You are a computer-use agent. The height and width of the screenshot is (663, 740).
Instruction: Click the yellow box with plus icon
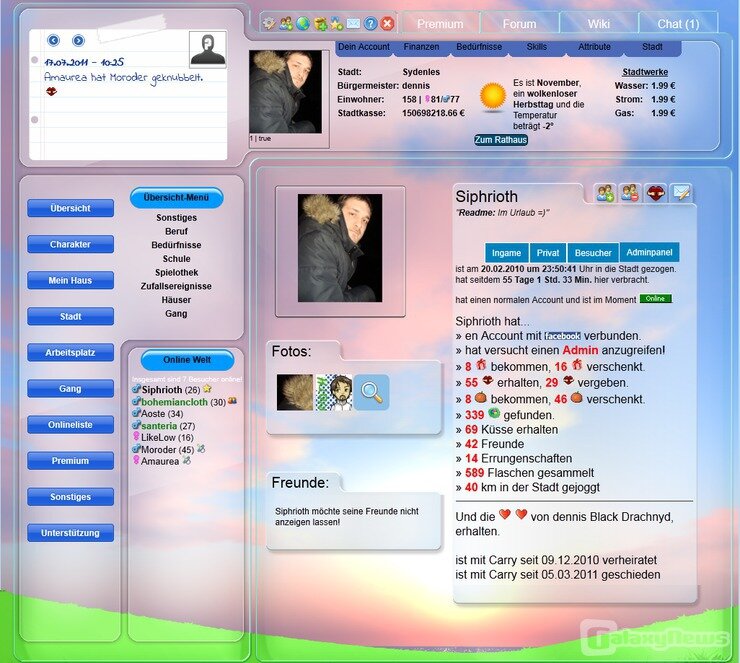click(320, 23)
